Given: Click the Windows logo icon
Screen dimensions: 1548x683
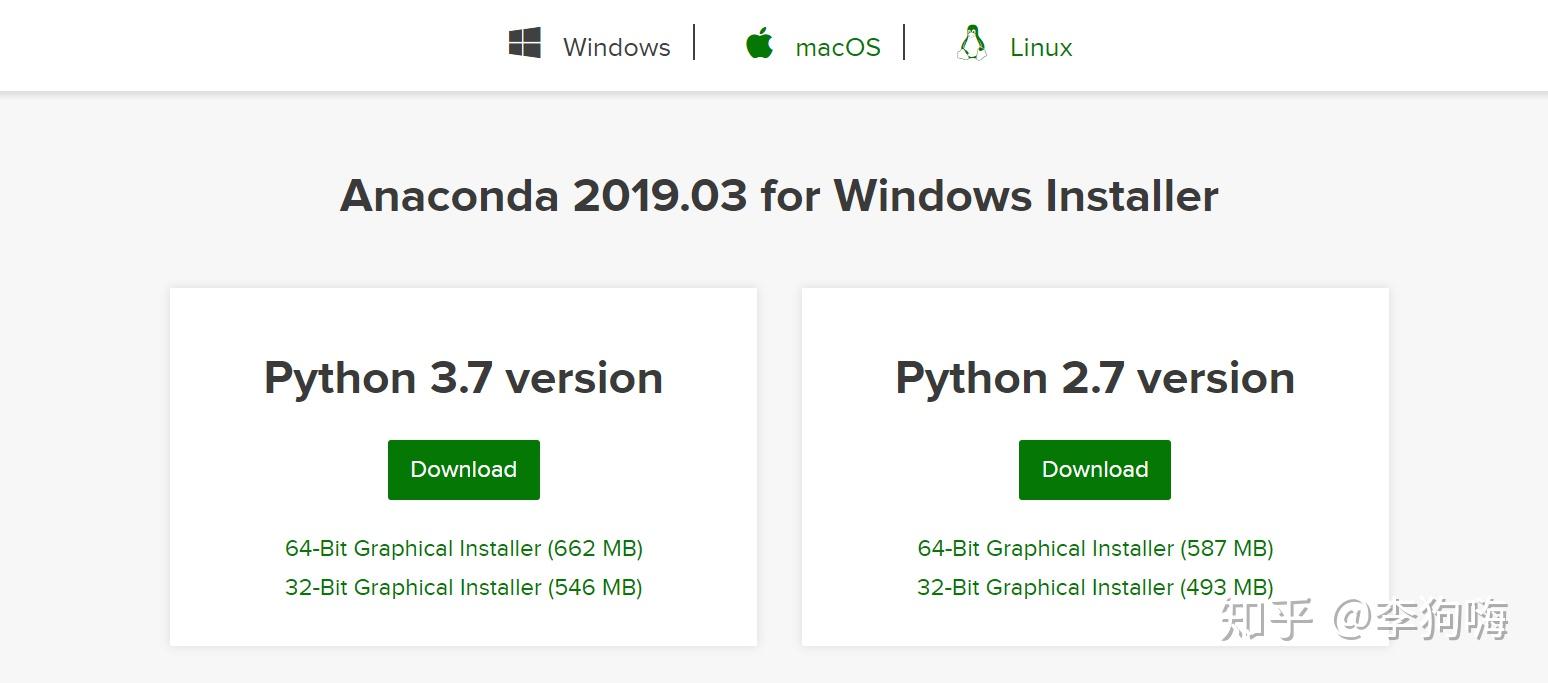Looking at the screenshot, I should point(525,44).
